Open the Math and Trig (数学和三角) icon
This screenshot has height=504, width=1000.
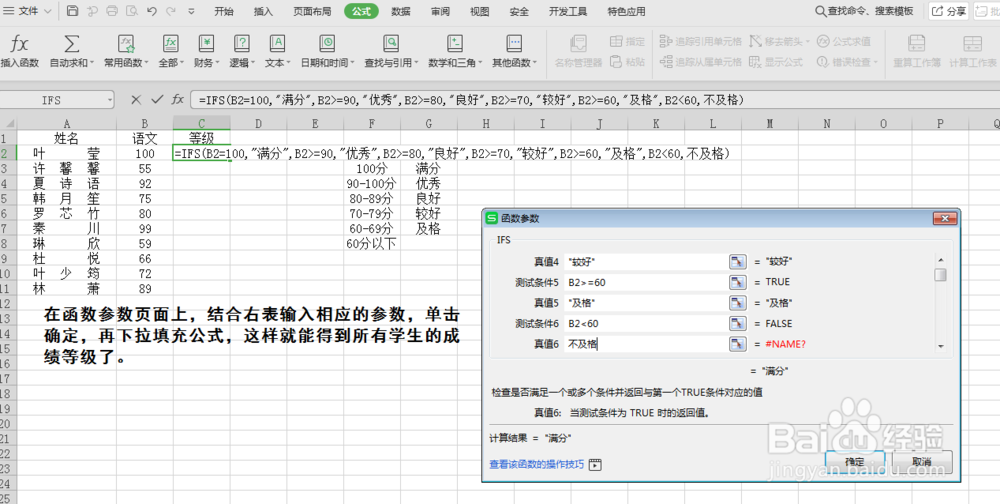tap(454, 44)
